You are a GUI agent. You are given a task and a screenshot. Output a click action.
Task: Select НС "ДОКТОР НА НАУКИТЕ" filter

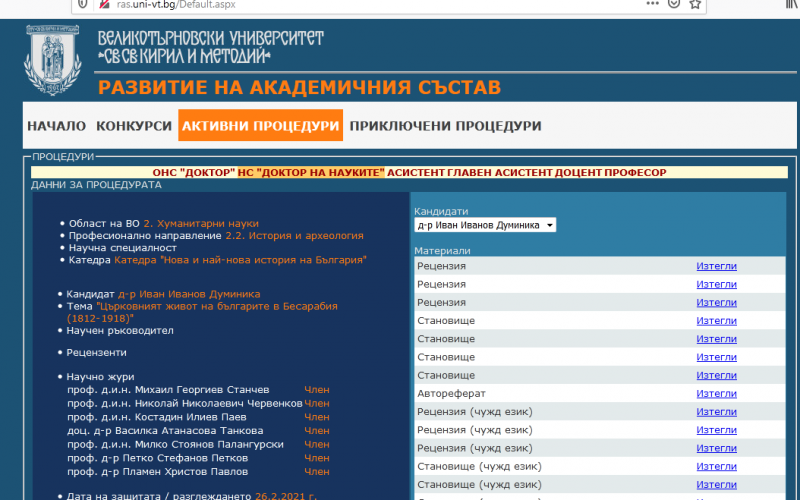311,172
